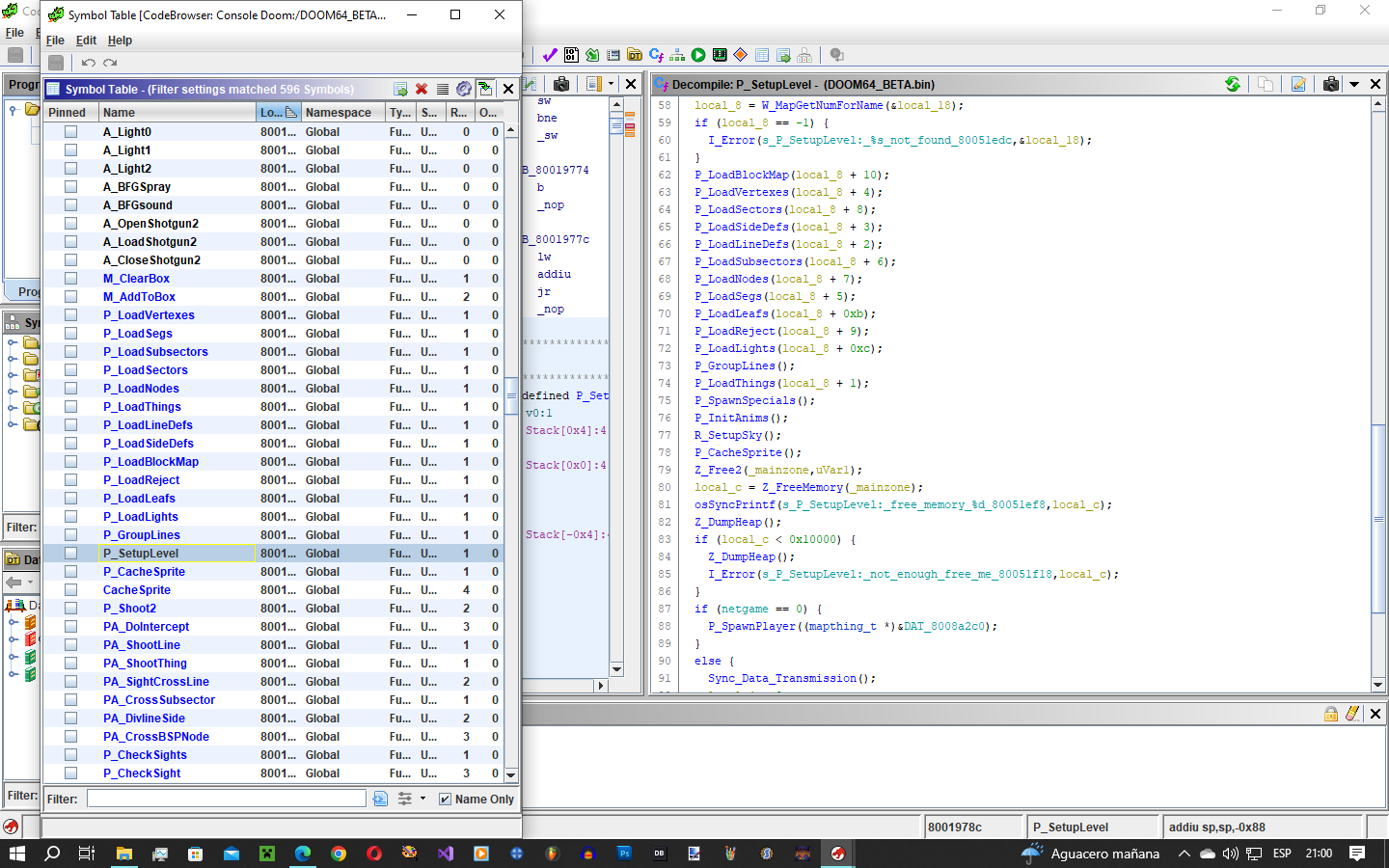Click the orange diamond bookmarks icon
Screen dimensions: 1389x868
pos(741,55)
